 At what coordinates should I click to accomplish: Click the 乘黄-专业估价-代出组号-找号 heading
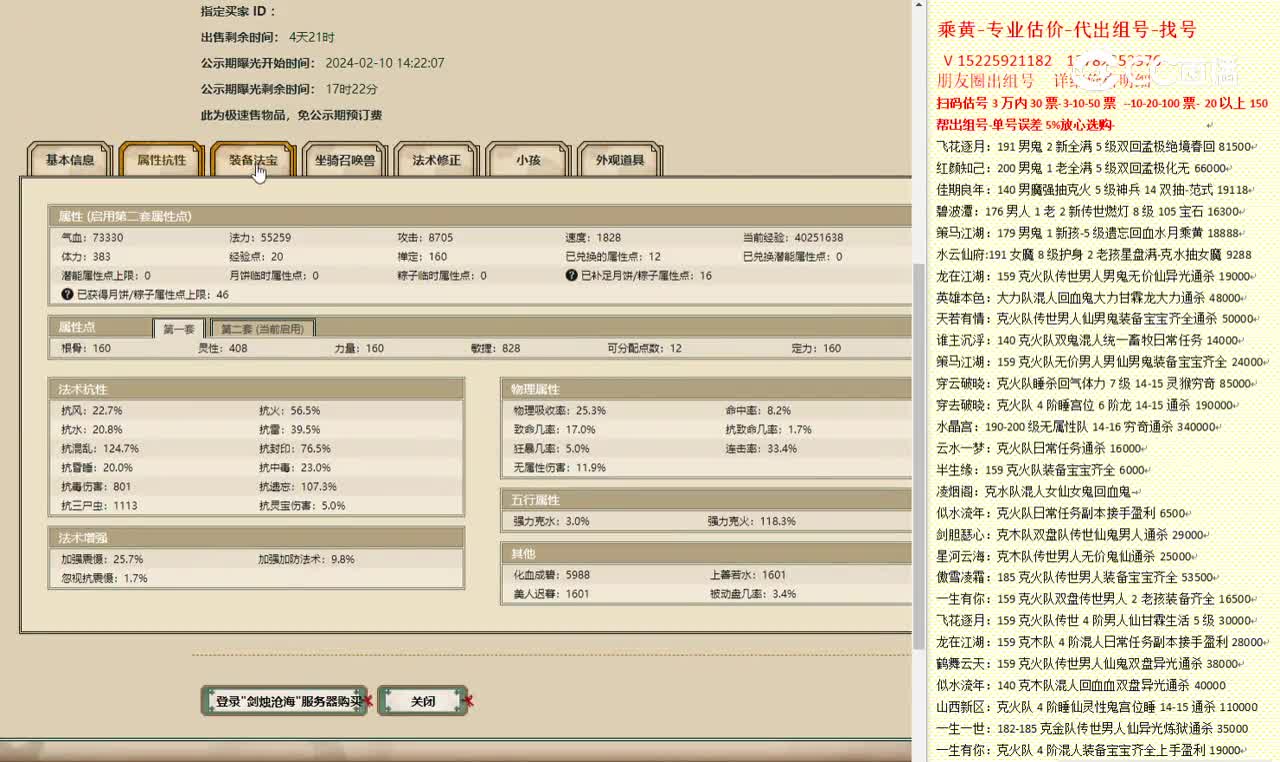1067,30
